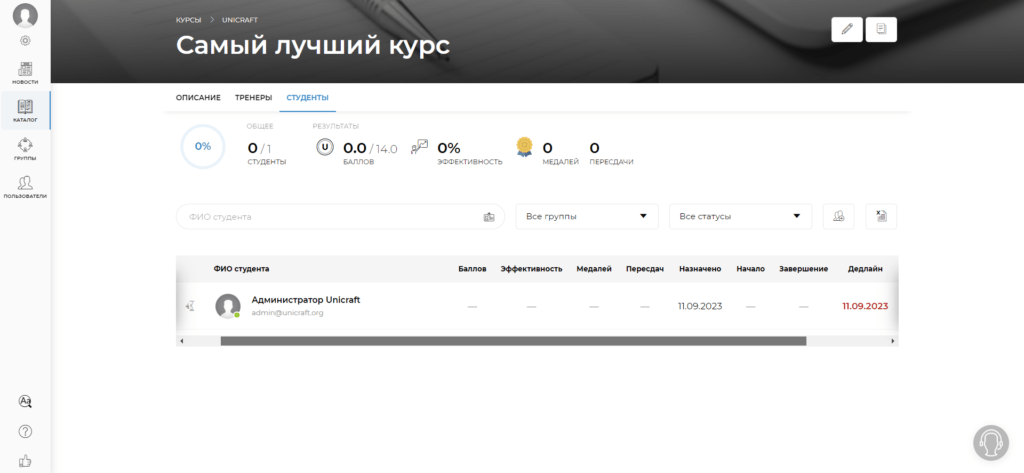
Task: Sort by Завершение column header
Action: 803,269
